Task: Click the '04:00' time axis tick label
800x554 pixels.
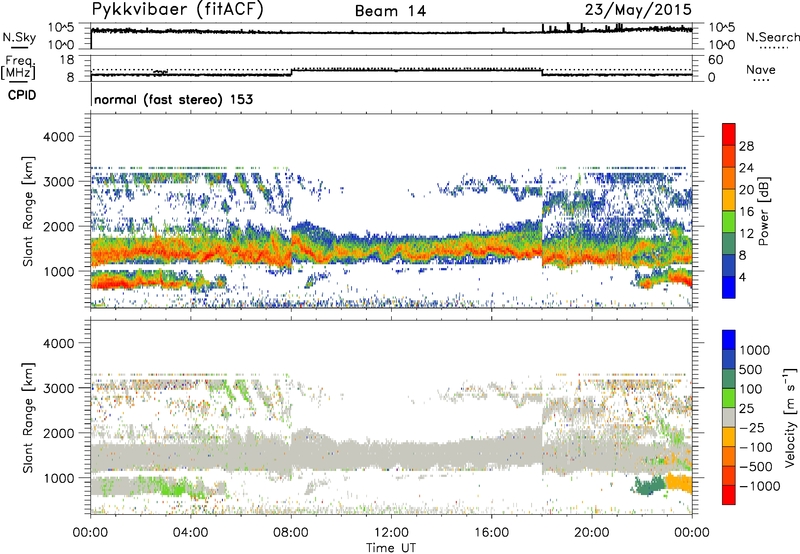Action: click(191, 533)
